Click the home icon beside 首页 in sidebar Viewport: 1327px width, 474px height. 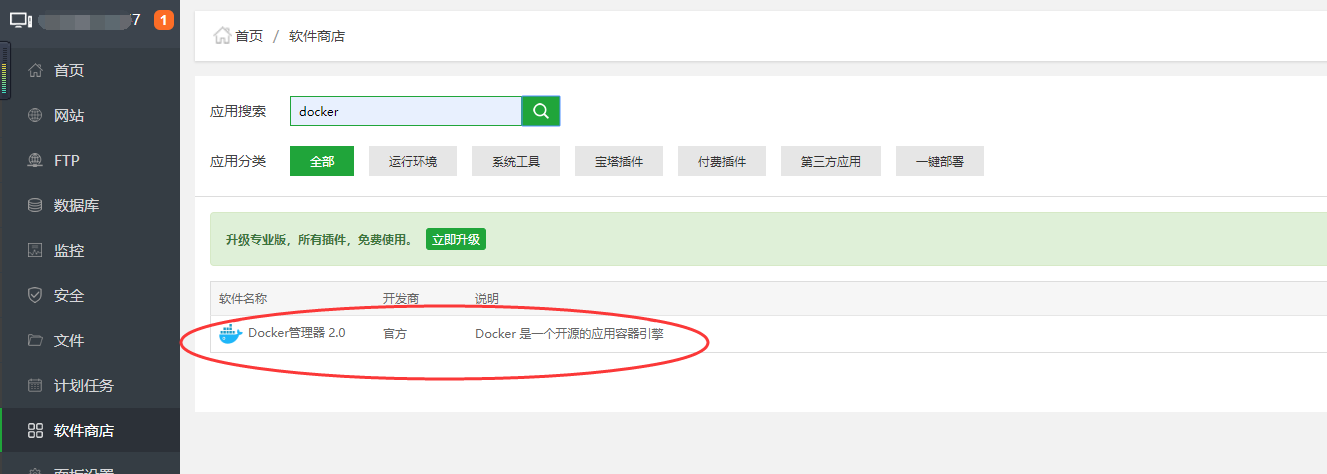35,70
